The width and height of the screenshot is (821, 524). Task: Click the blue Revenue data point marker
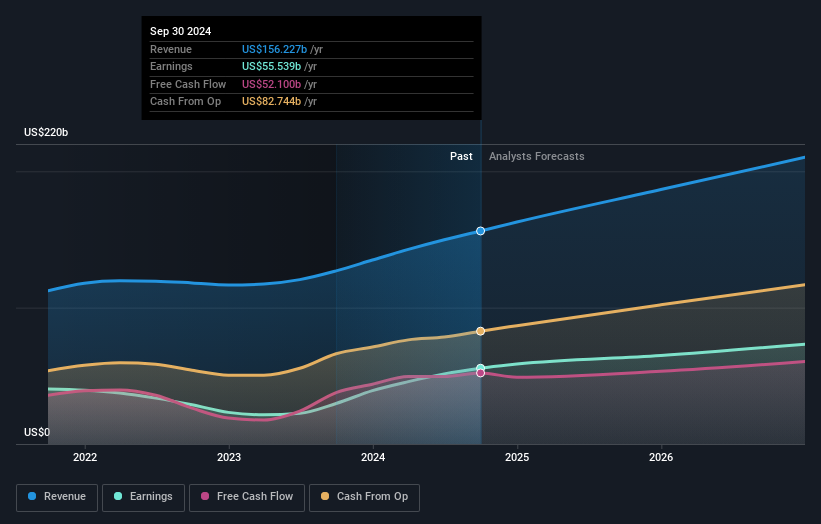coord(480,231)
